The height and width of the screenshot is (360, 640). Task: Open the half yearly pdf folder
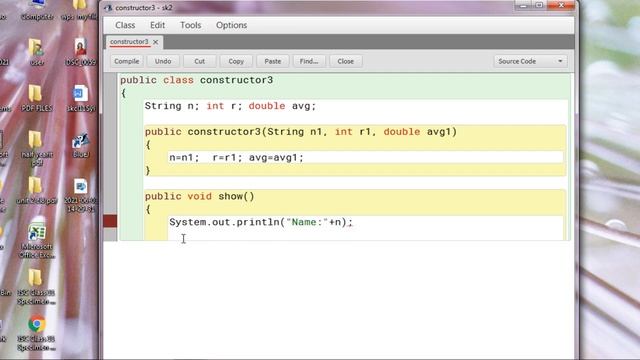[36, 149]
